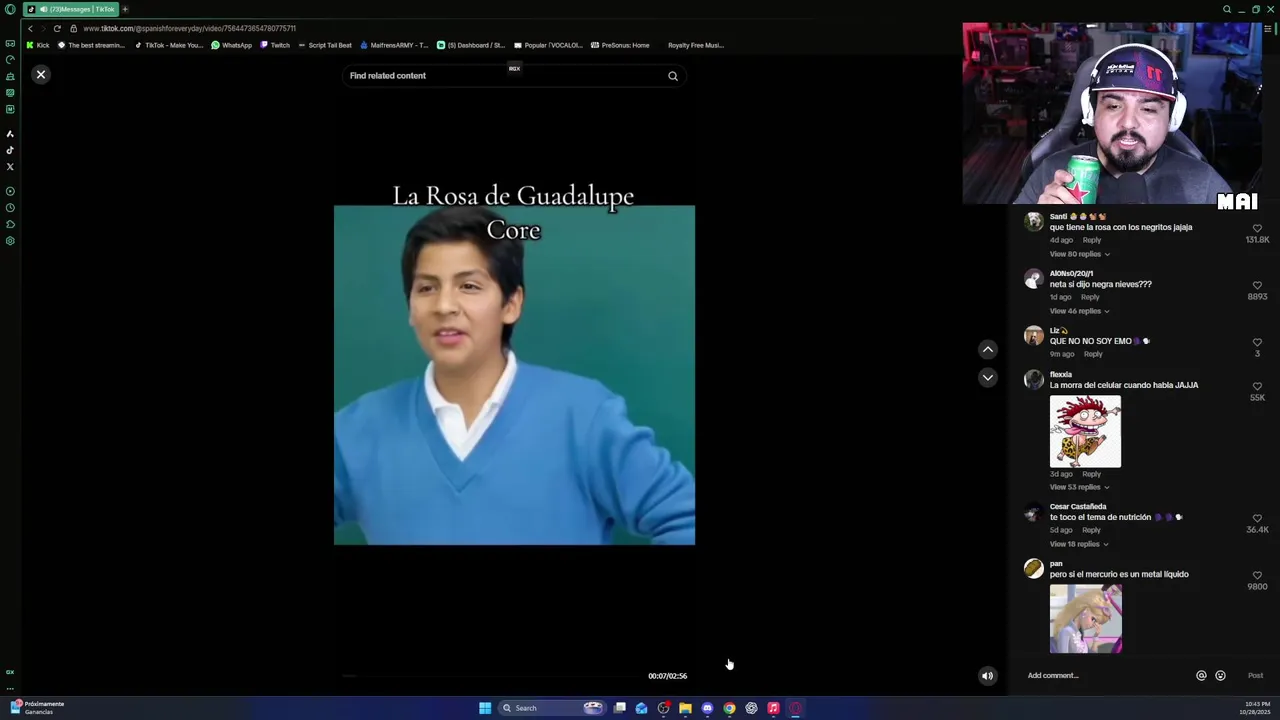
Task: Open GX Corner gamepad icon in sidebar
Action: pos(10,44)
